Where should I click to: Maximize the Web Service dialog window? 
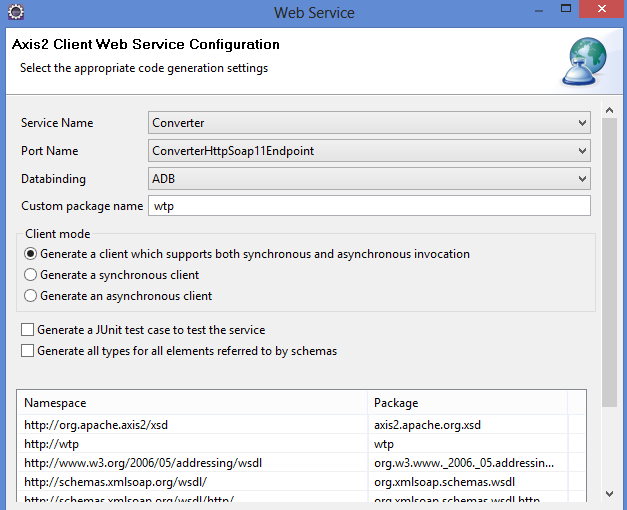click(x=566, y=9)
